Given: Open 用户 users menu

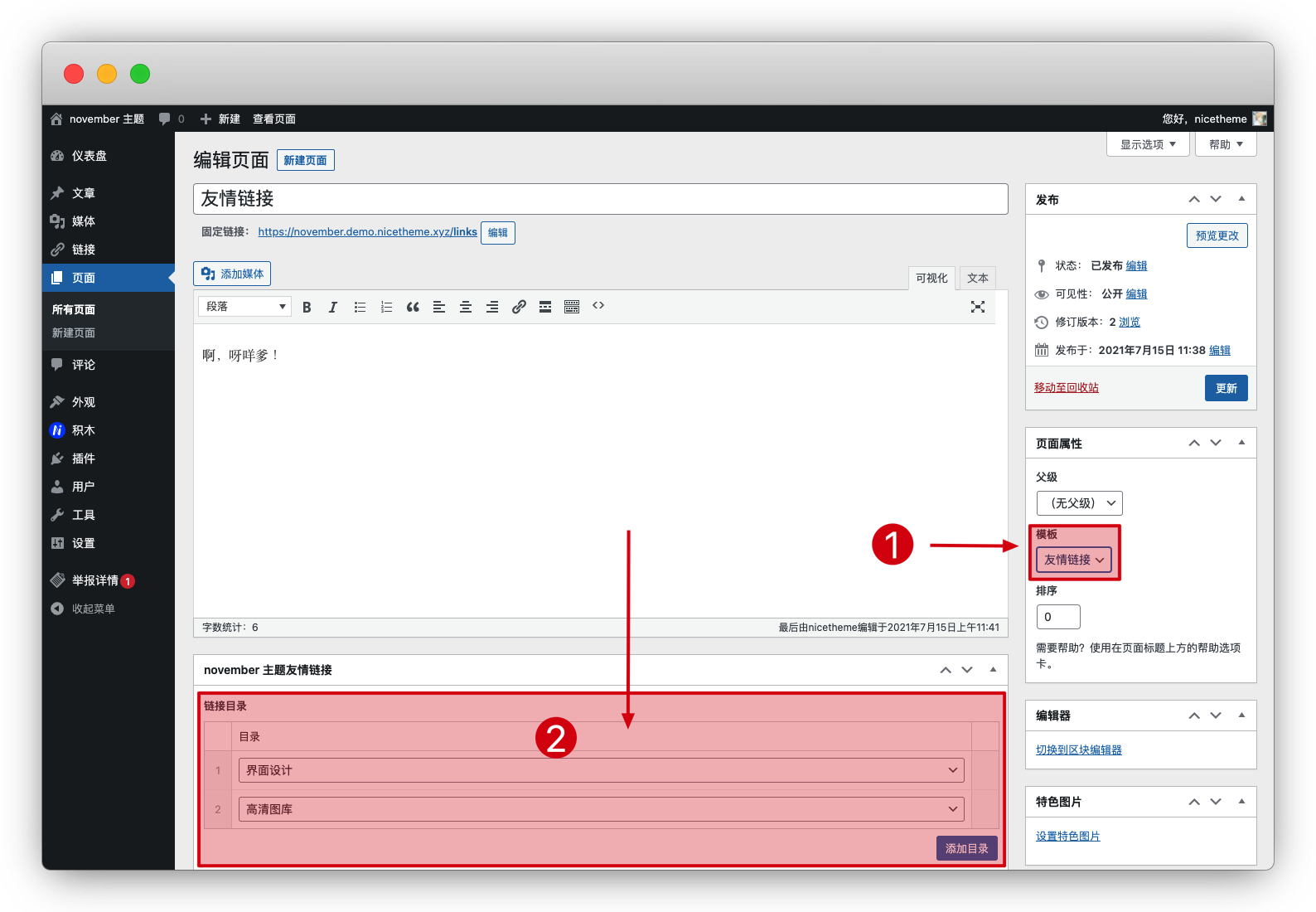Looking at the screenshot, I should pyautogui.click(x=109, y=487).
